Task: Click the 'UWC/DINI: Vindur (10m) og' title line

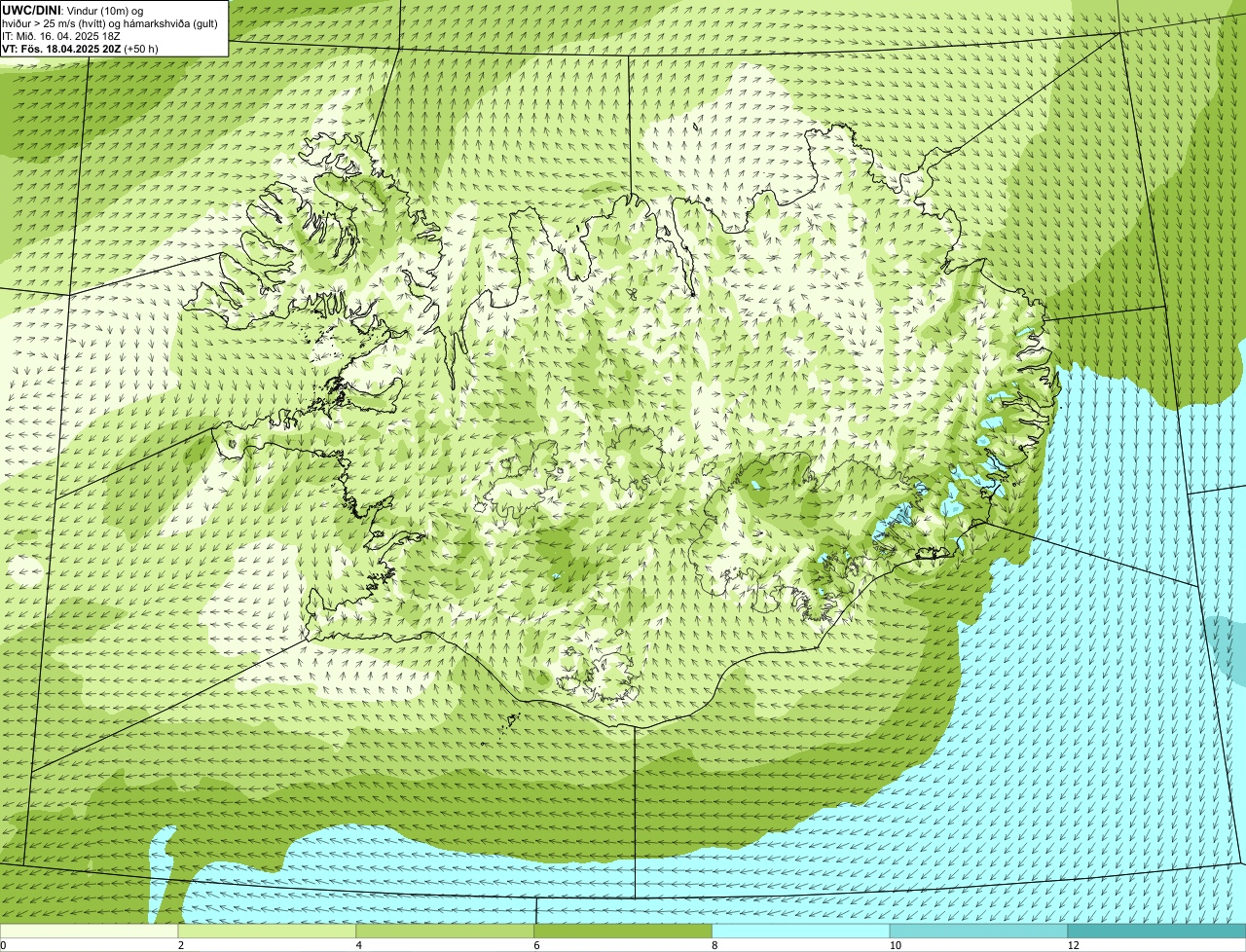Action: click(x=73, y=10)
